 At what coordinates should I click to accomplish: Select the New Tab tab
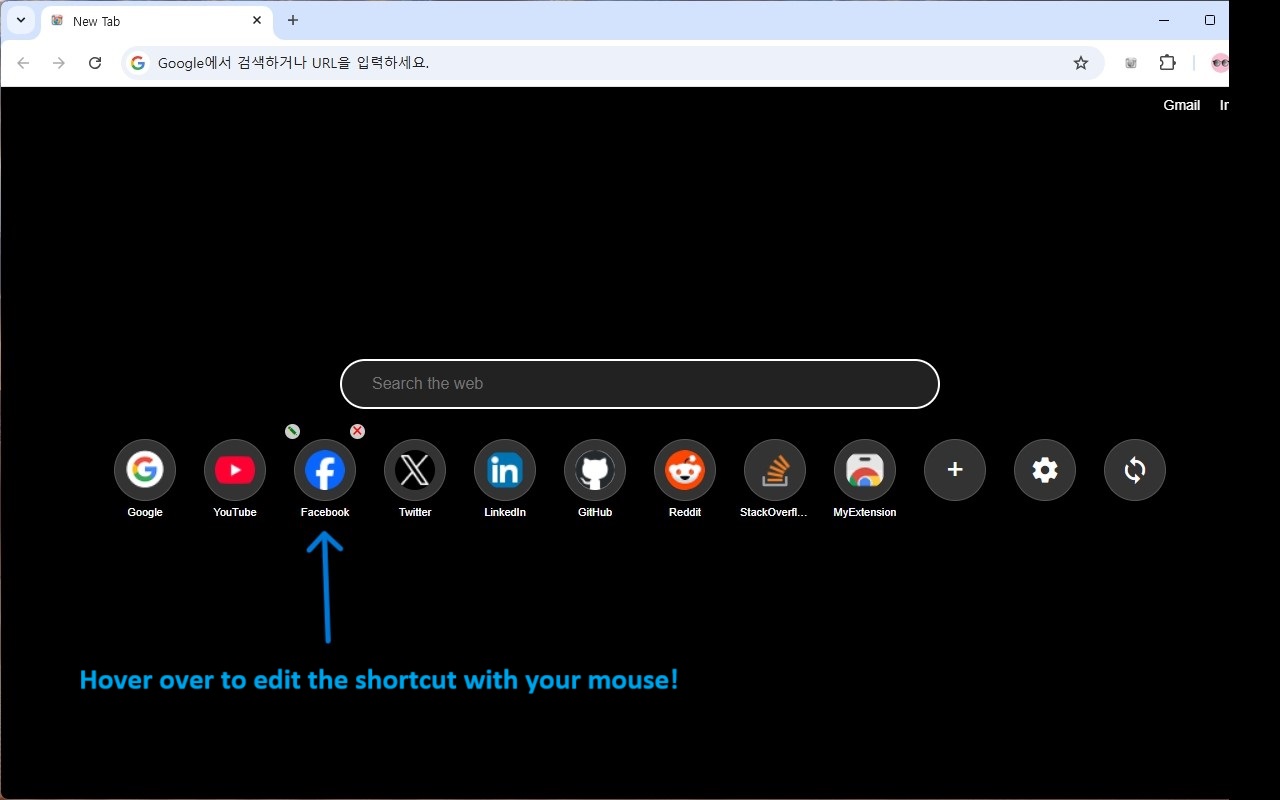click(157, 21)
